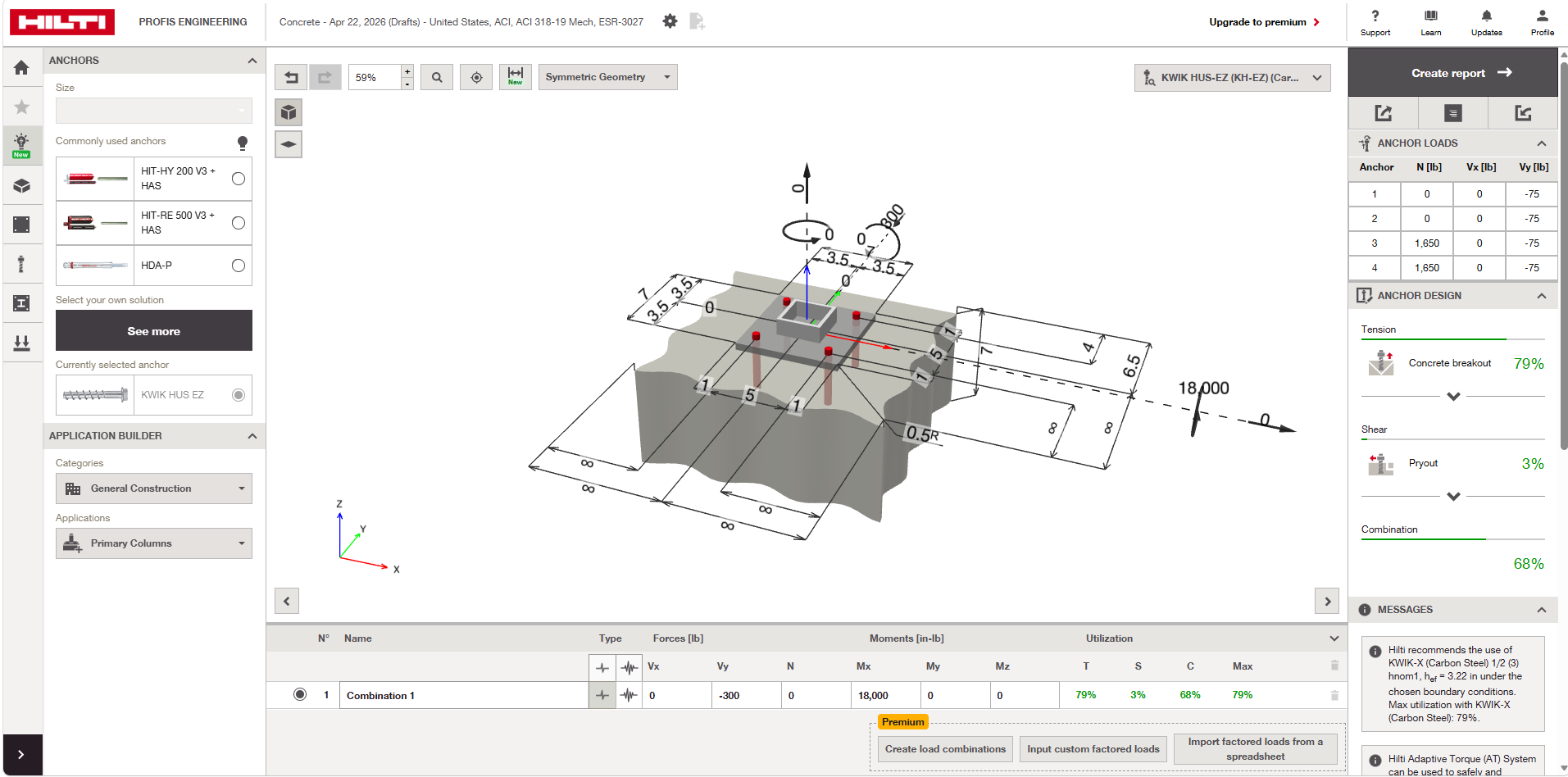Click the center view target icon
This screenshot has width=1568, height=777.
[x=476, y=77]
